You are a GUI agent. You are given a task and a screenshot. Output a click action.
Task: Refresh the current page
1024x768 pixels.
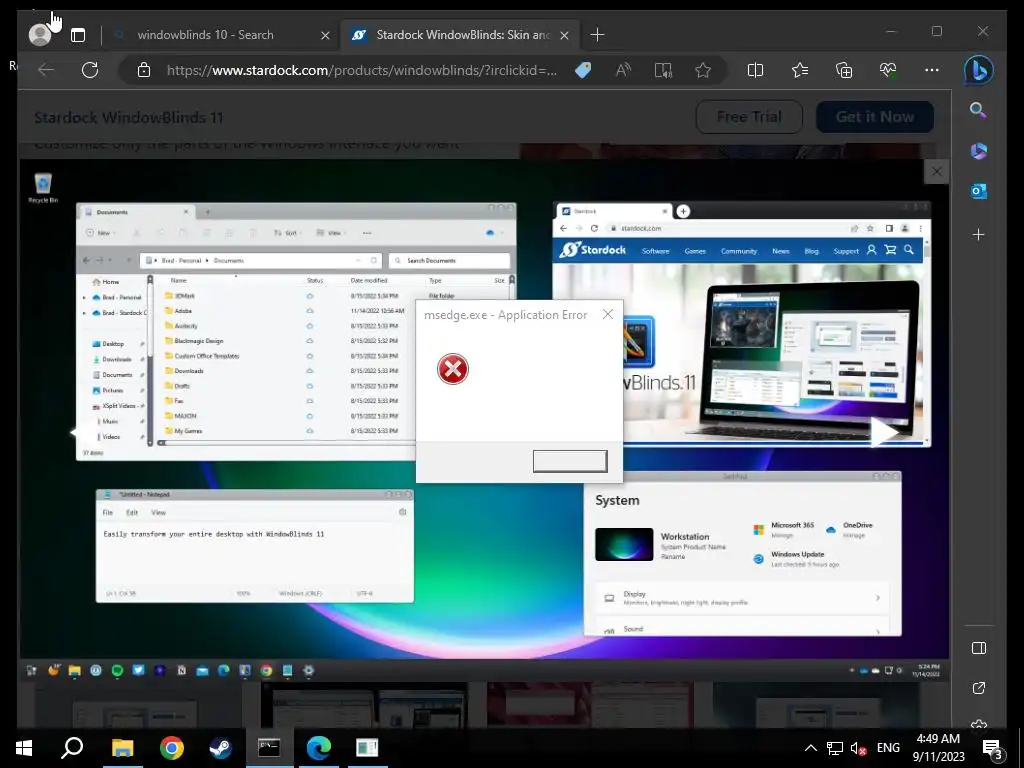pyautogui.click(x=90, y=71)
